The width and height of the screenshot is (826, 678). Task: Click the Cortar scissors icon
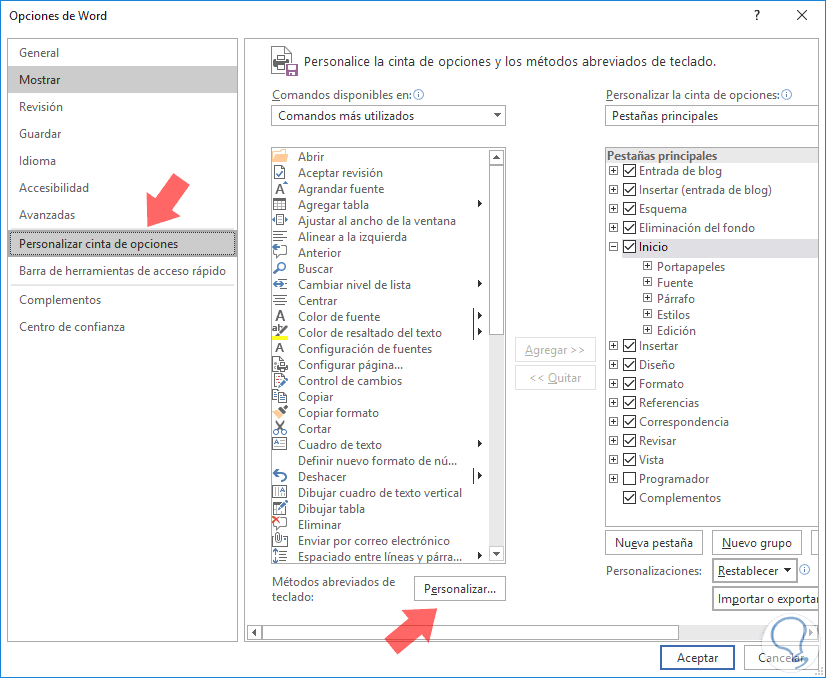[x=280, y=428]
